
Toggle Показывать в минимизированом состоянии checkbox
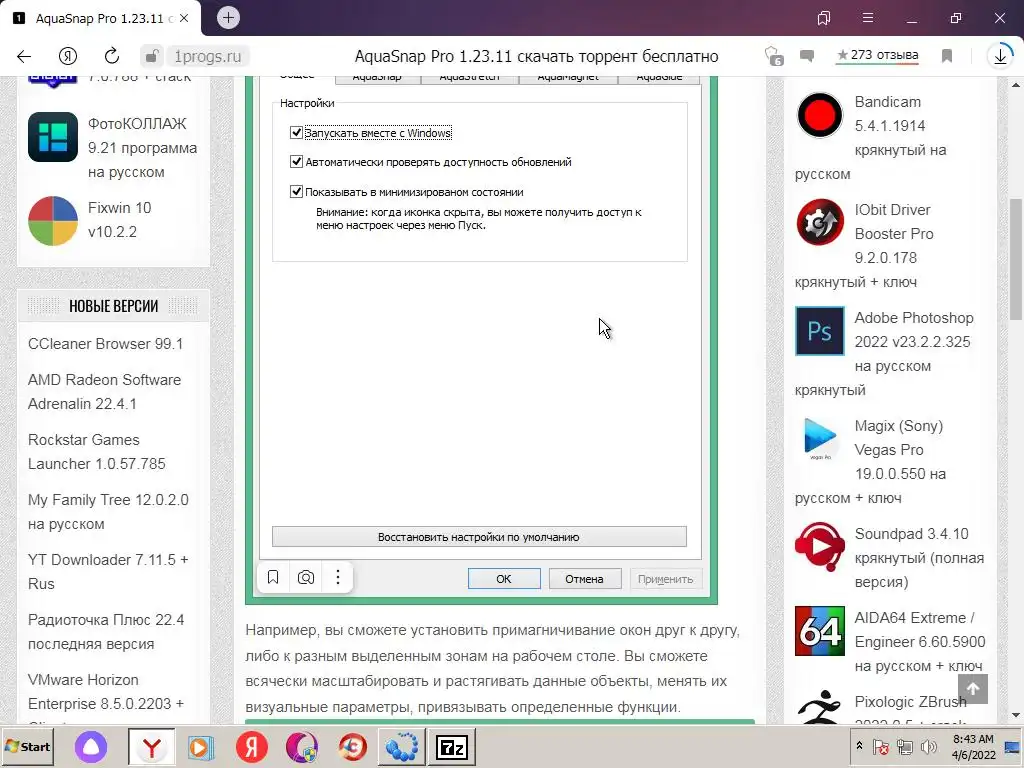point(296,191)
